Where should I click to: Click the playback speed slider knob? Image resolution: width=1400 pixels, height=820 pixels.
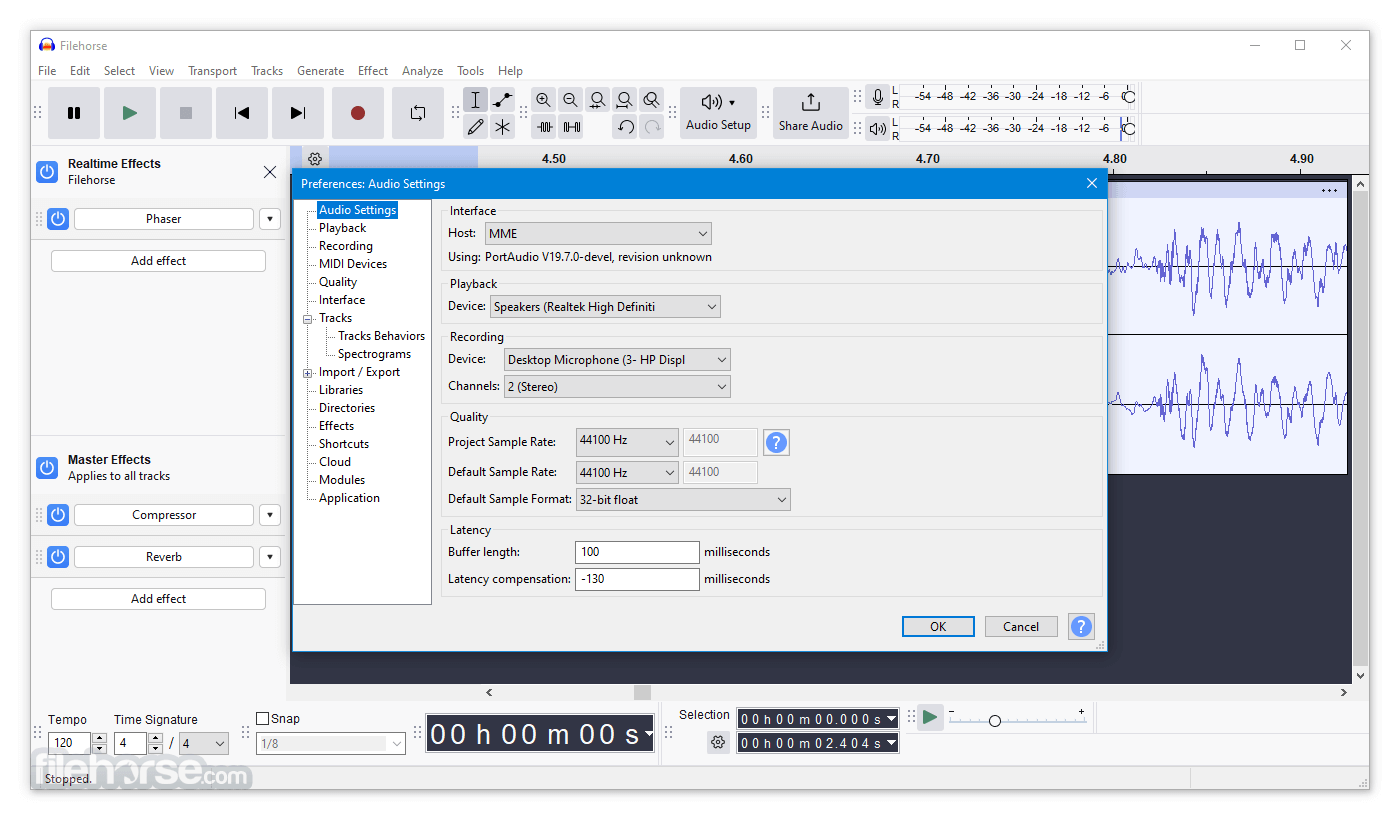pos(994,721)
